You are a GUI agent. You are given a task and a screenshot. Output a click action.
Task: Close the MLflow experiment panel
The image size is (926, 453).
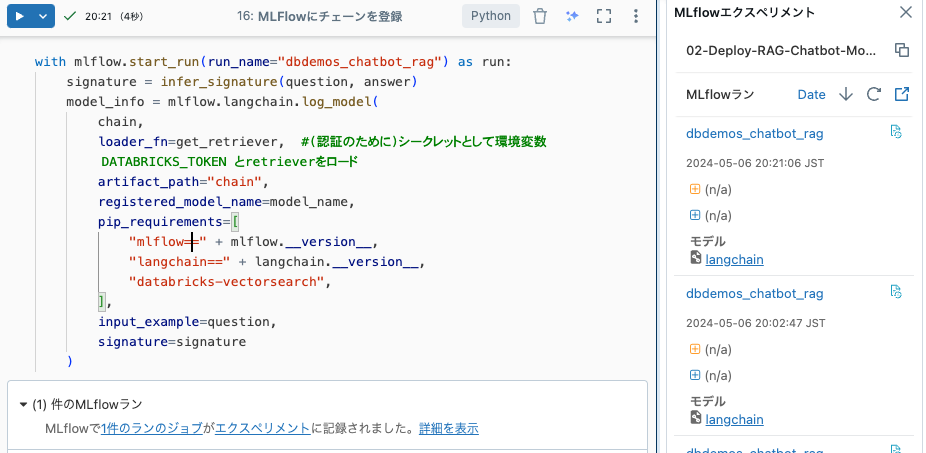tap(905, 12)
